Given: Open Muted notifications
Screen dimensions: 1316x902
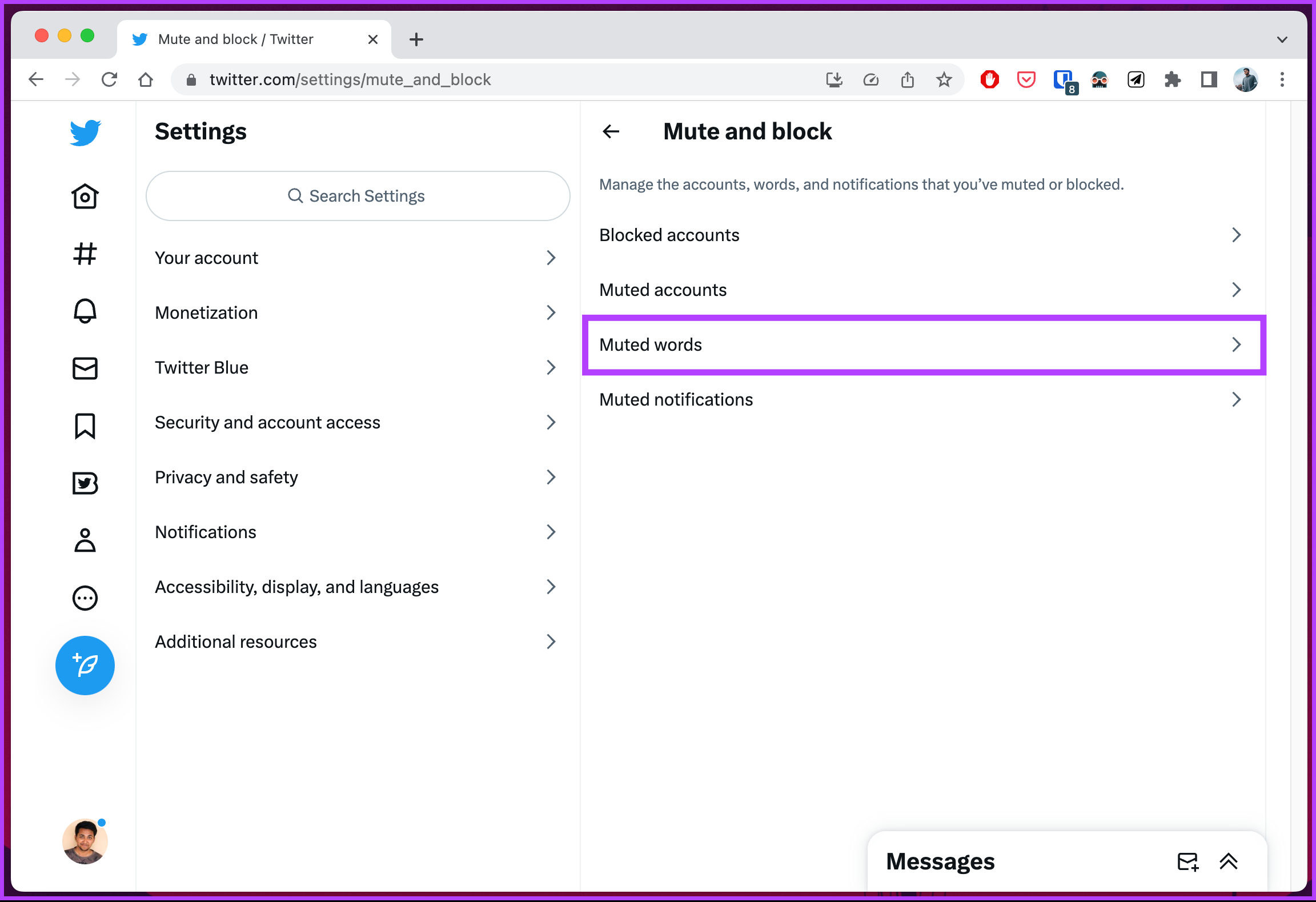Looking at the screenshot, I should coord(923,399).
